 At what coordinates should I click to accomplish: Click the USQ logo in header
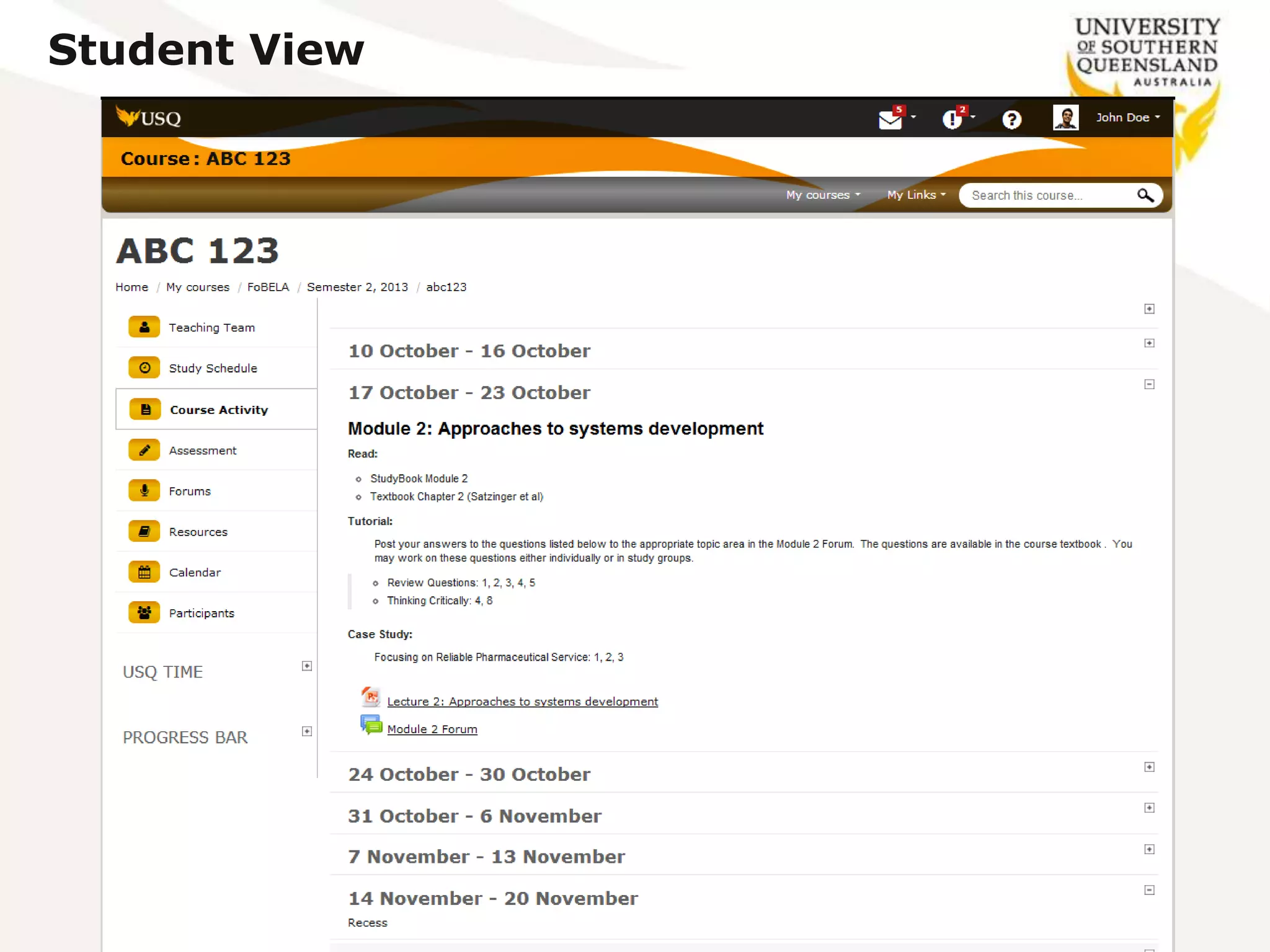coord(148,117)
